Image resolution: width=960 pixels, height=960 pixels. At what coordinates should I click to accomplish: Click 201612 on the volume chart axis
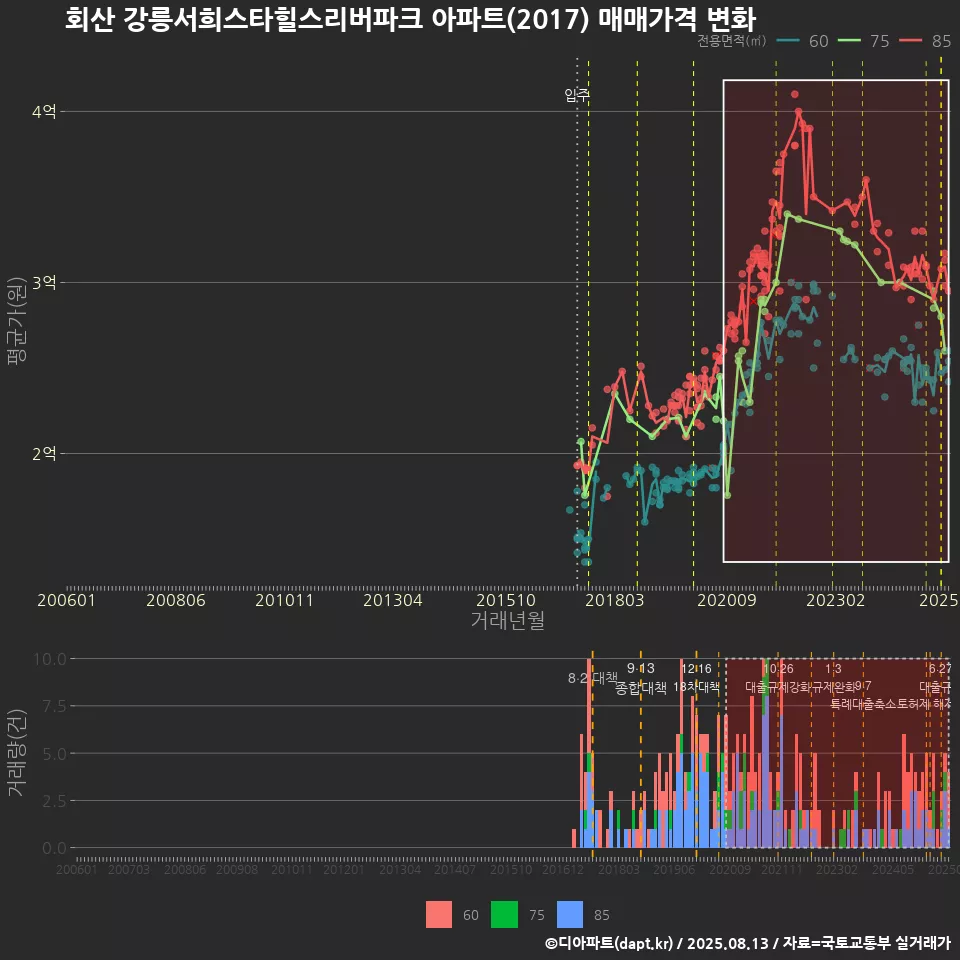coord(563,869)
